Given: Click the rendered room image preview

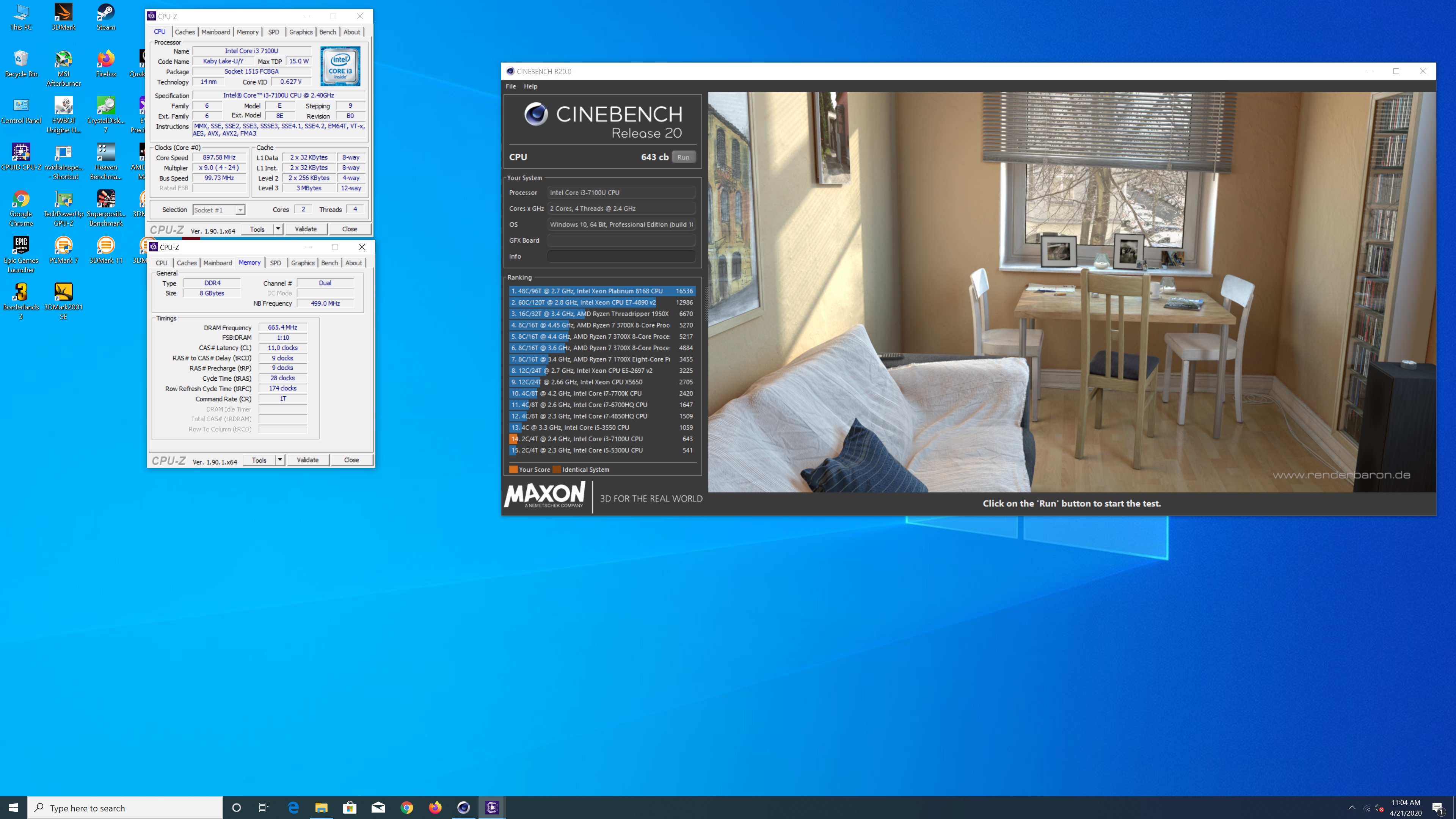Looking at the screenshot, I should (x=1072, y=292).
